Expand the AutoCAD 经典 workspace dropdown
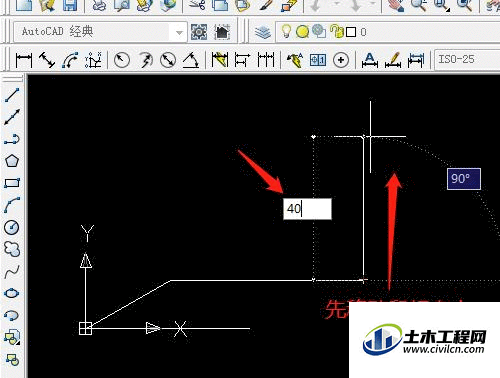The height and width of the screenshot is (378, 500). [x=179, y=33]
